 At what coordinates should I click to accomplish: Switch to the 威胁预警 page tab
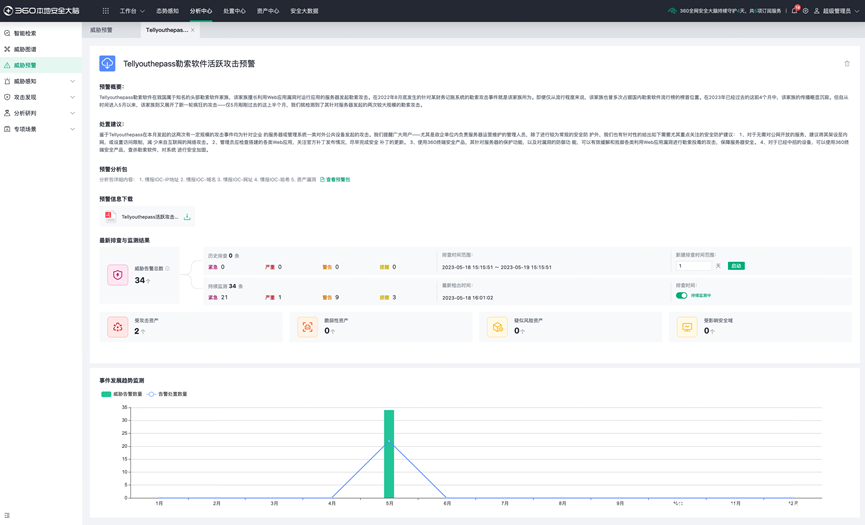tap(110, 30)
